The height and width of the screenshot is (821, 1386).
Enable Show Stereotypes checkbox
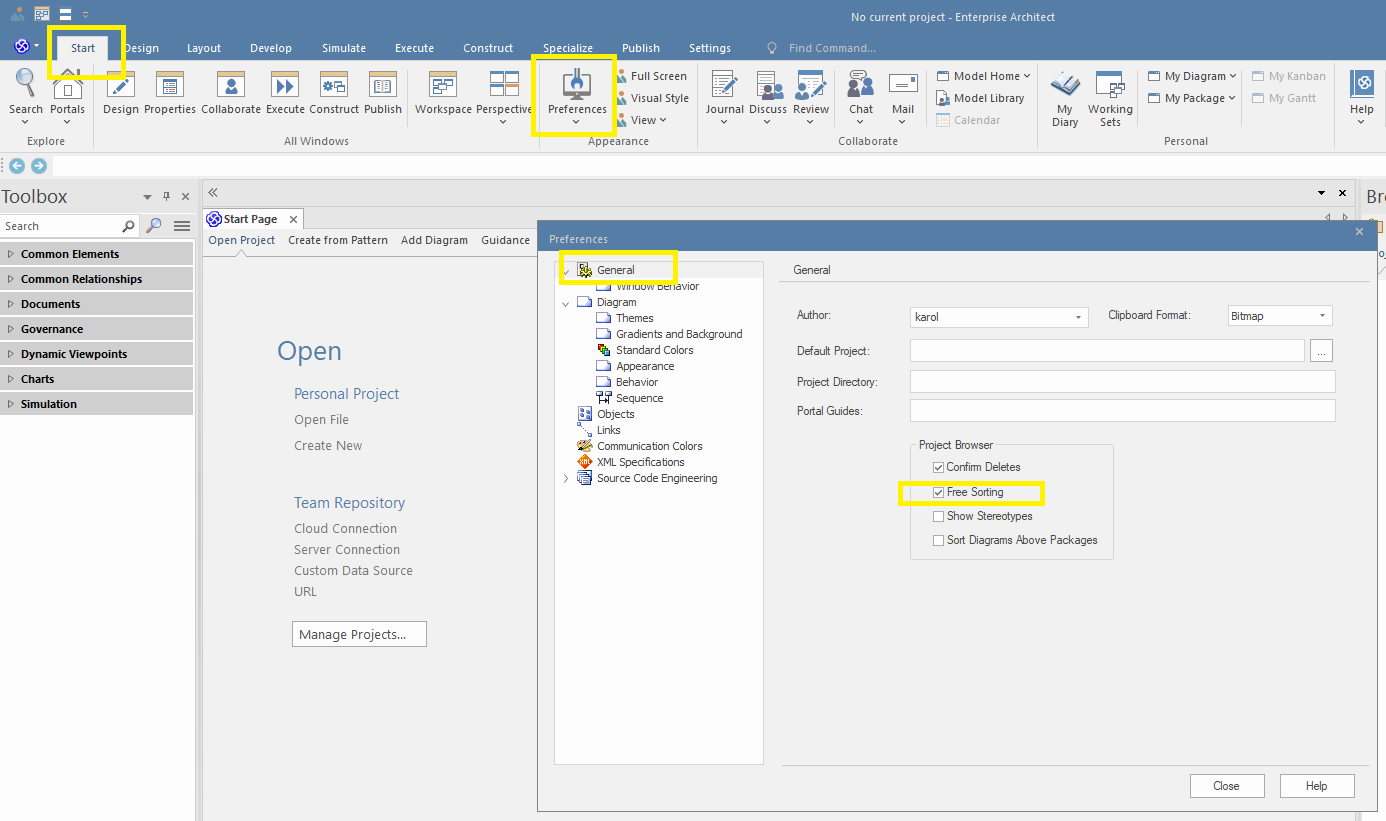(x=938, y=516)
